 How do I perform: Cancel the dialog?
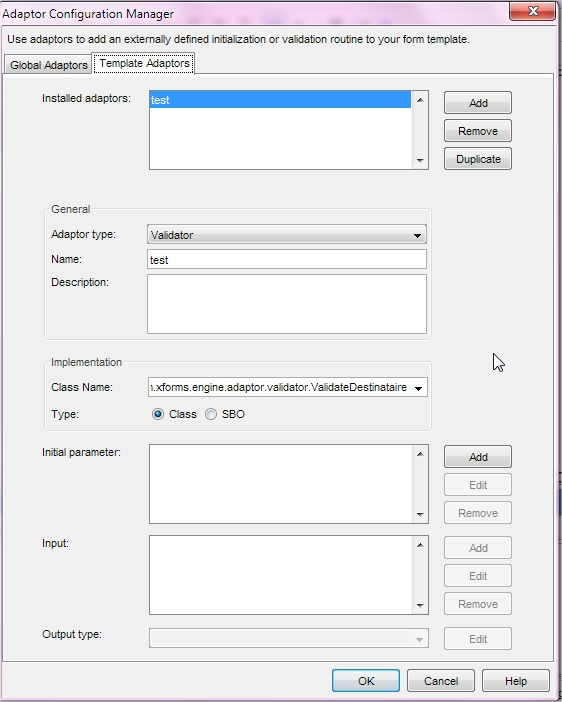coord(441,681)
